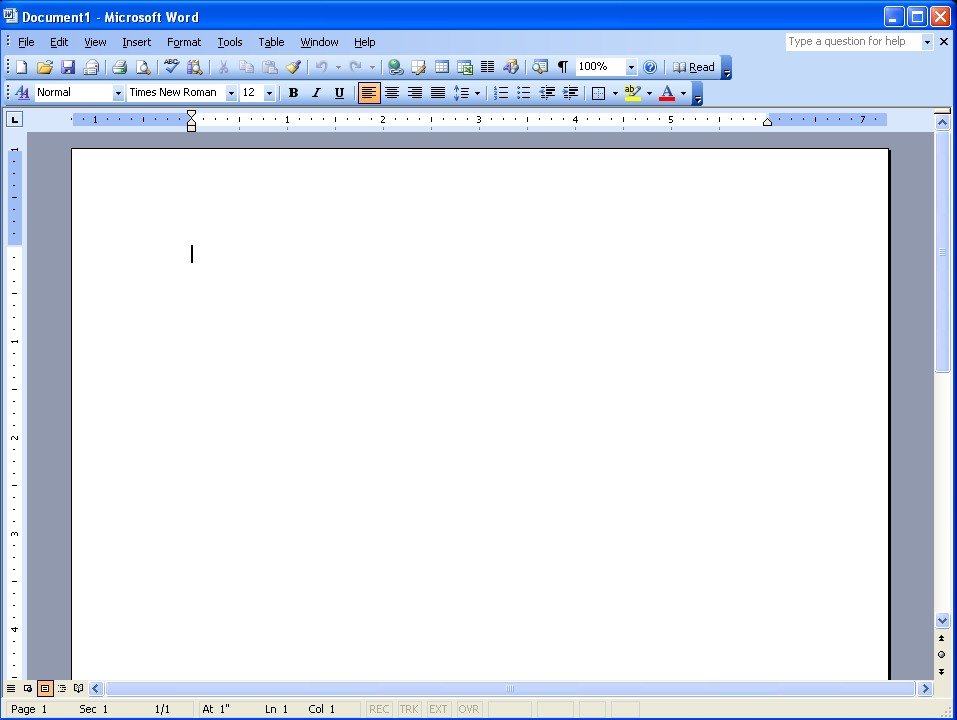Run the Spelling and Grammar check
Viewport: 957px width, 720px height.
(171, 67)
